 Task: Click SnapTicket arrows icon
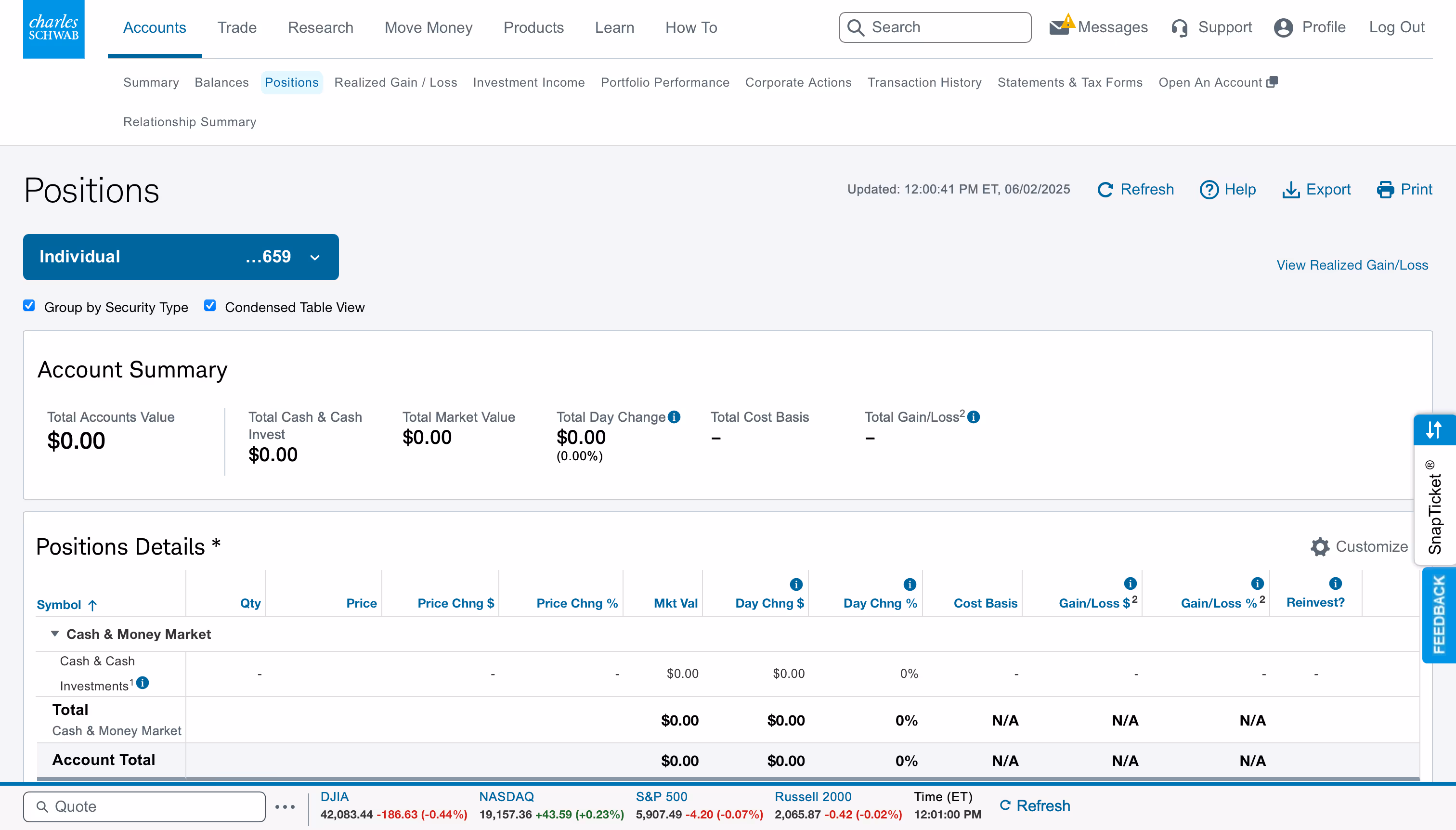tap(1434, 430)
